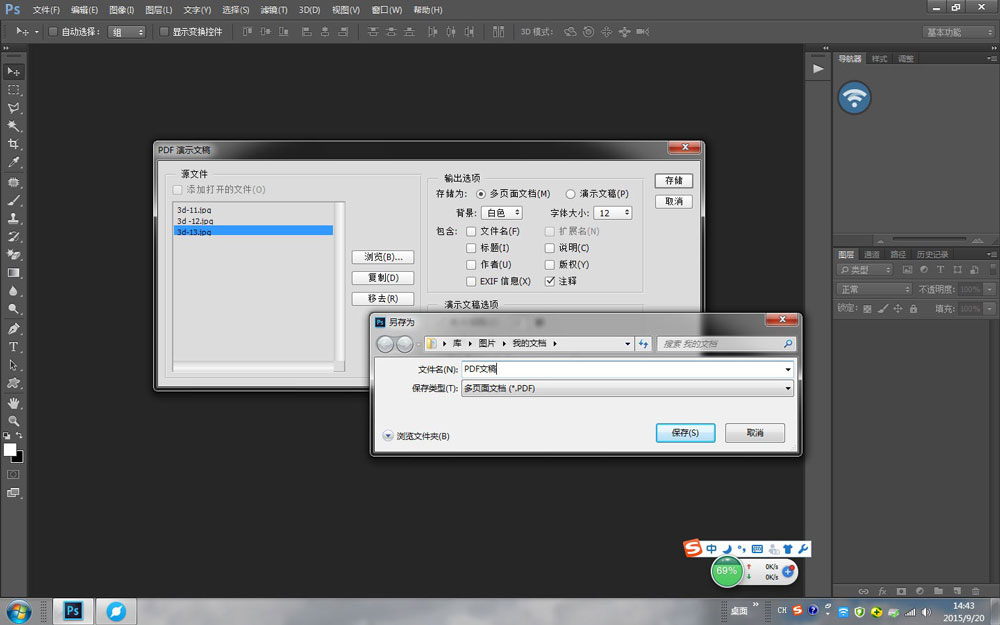
Task: Switch to the 样式 styles tab
Action: click(x=879, y=59)
